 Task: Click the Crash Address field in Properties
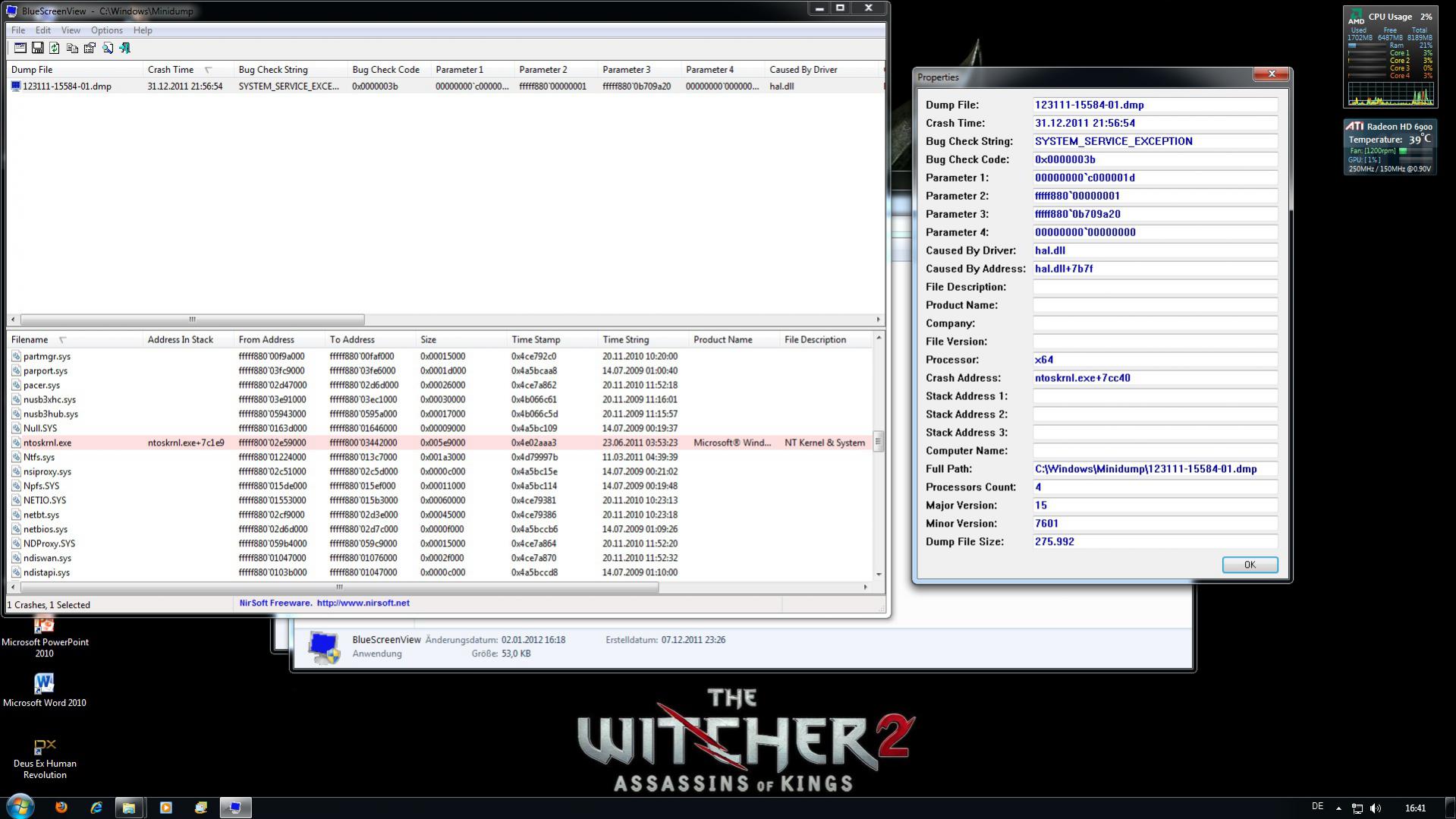pyautogui.click(x=1155, y=379)
